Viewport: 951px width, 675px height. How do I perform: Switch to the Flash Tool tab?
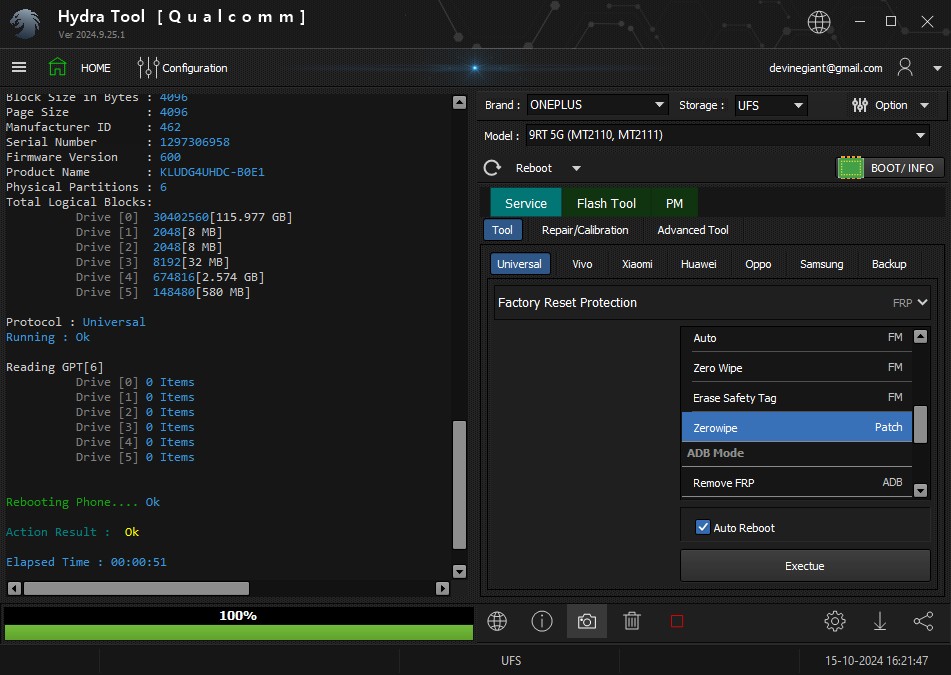606,203
